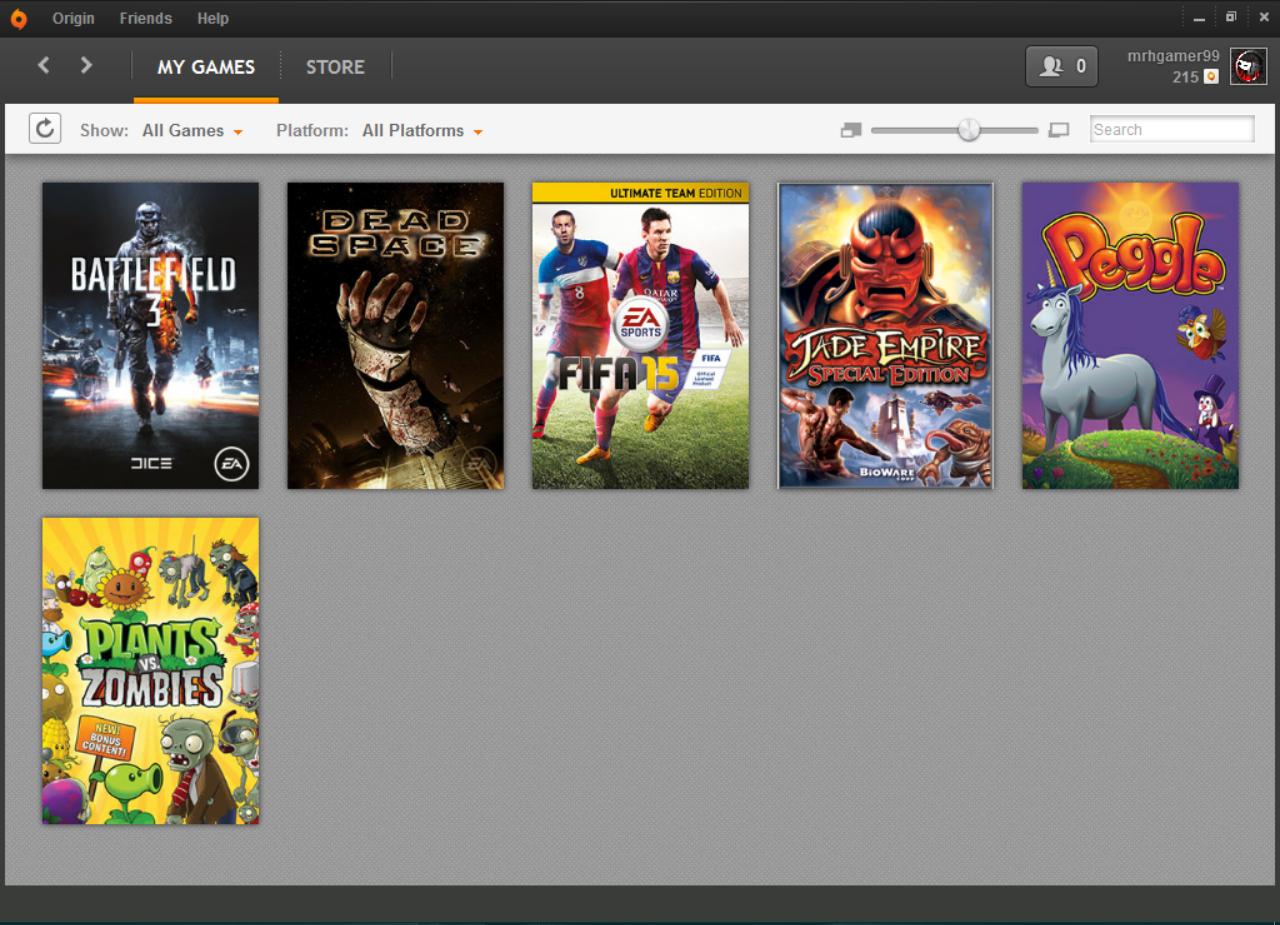Click the Origin points coin icon
The image size is (1280, 925).
tap(1211, 77)
